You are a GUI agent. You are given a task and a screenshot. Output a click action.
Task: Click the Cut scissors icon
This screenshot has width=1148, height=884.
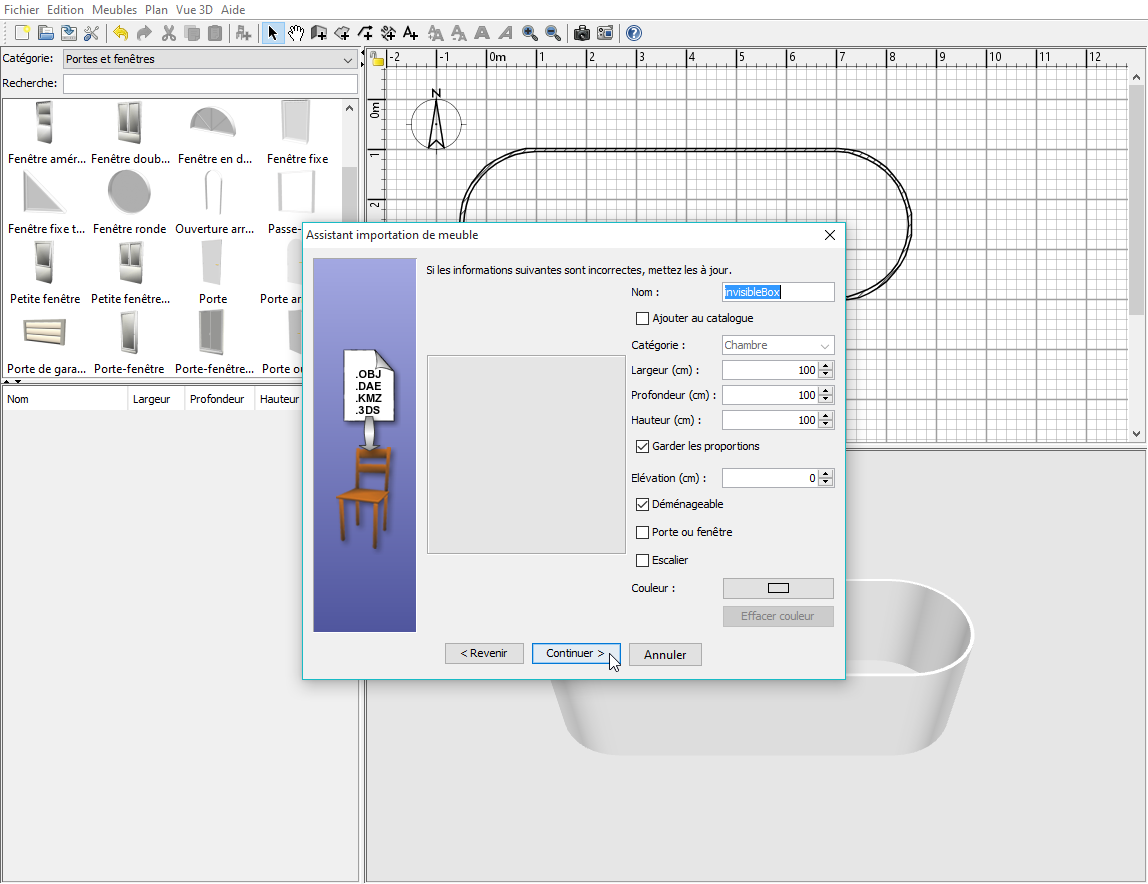click(x=168, y=33)
